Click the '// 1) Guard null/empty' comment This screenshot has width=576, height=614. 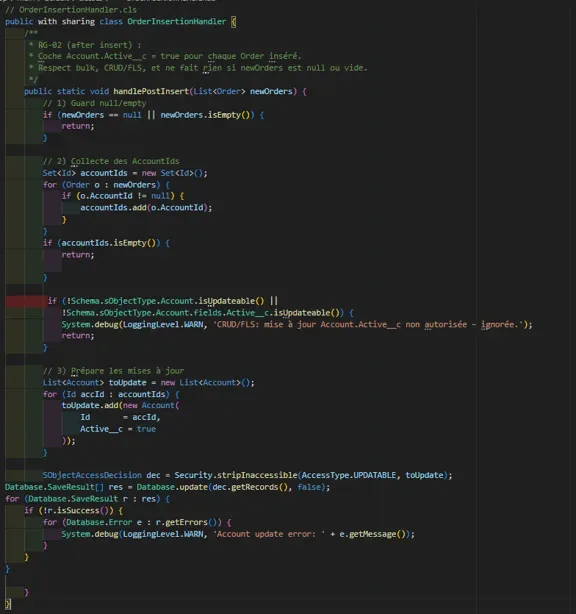click(94, 103)
